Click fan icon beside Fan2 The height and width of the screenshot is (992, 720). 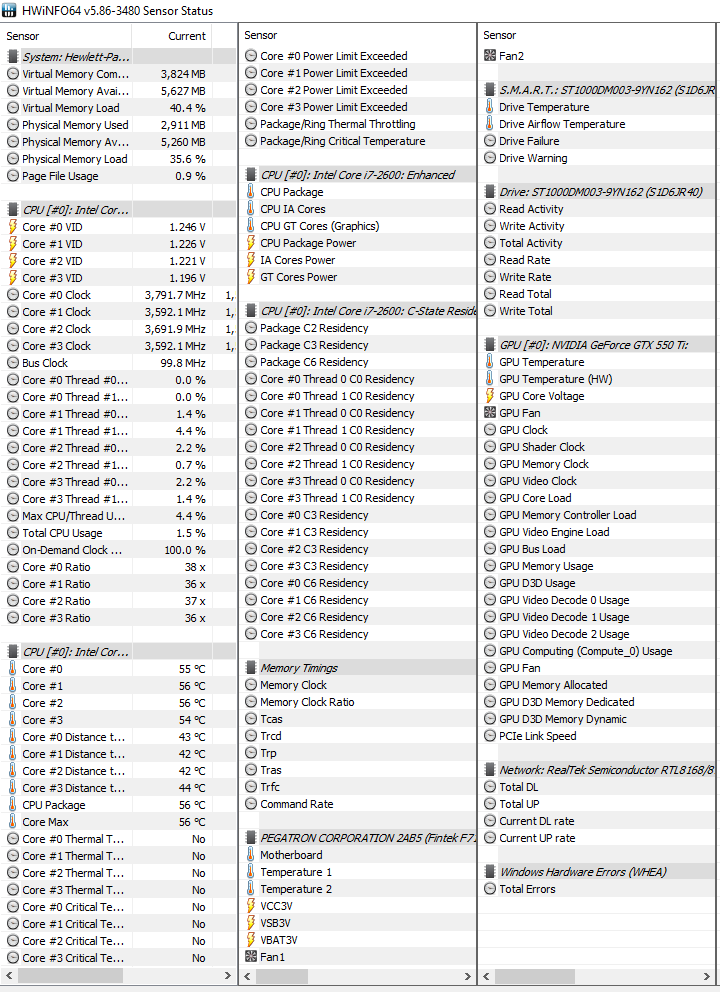490,56
